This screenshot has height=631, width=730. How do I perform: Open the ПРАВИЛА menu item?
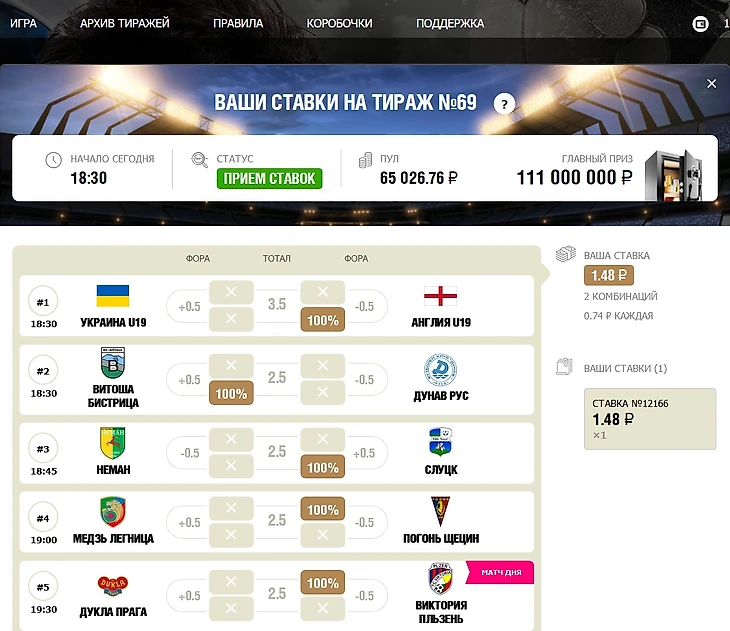tap(238, 23)
